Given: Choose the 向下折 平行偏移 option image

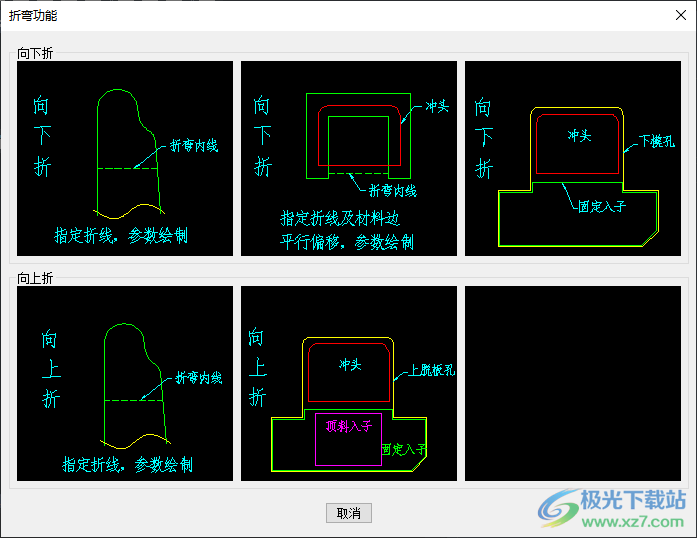Looking at the screenshot, I should point(348,158).
